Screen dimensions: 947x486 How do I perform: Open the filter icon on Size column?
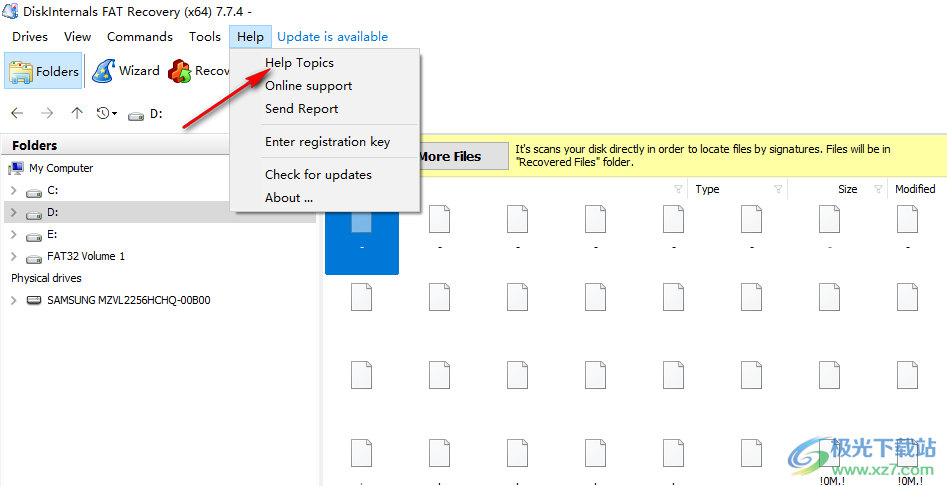pyautogui.click(x=878, y=190)
